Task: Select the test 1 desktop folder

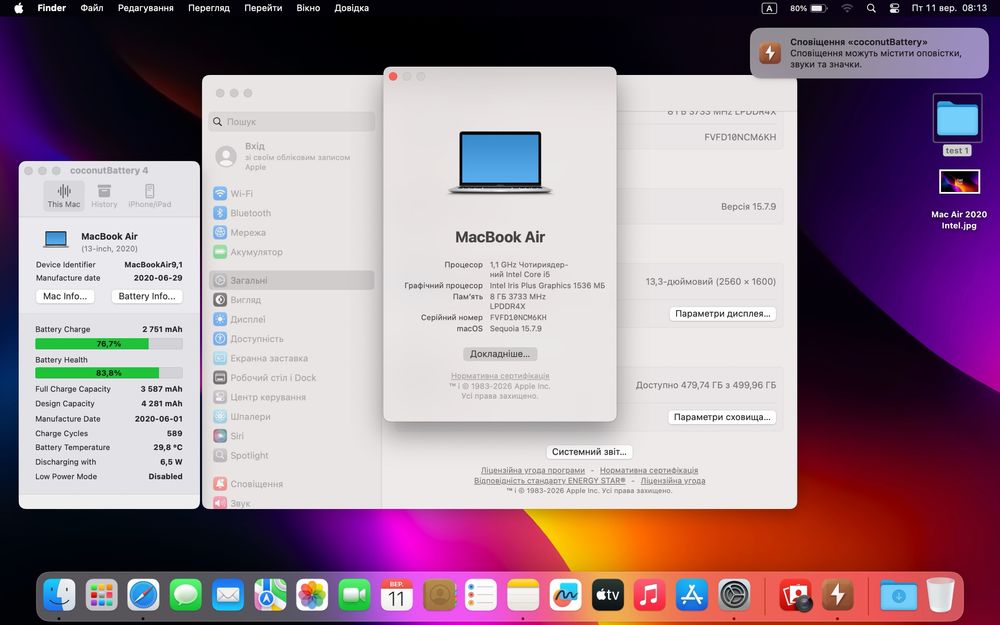Action: pos(957,125)
